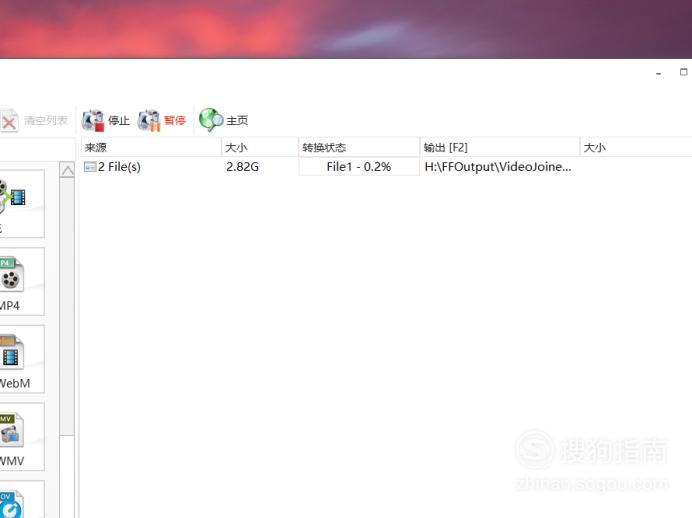Click the rightmost 大小 column header
Image resolution: width=692 pixels, height=518 pixels.
(x=636, y=147)
